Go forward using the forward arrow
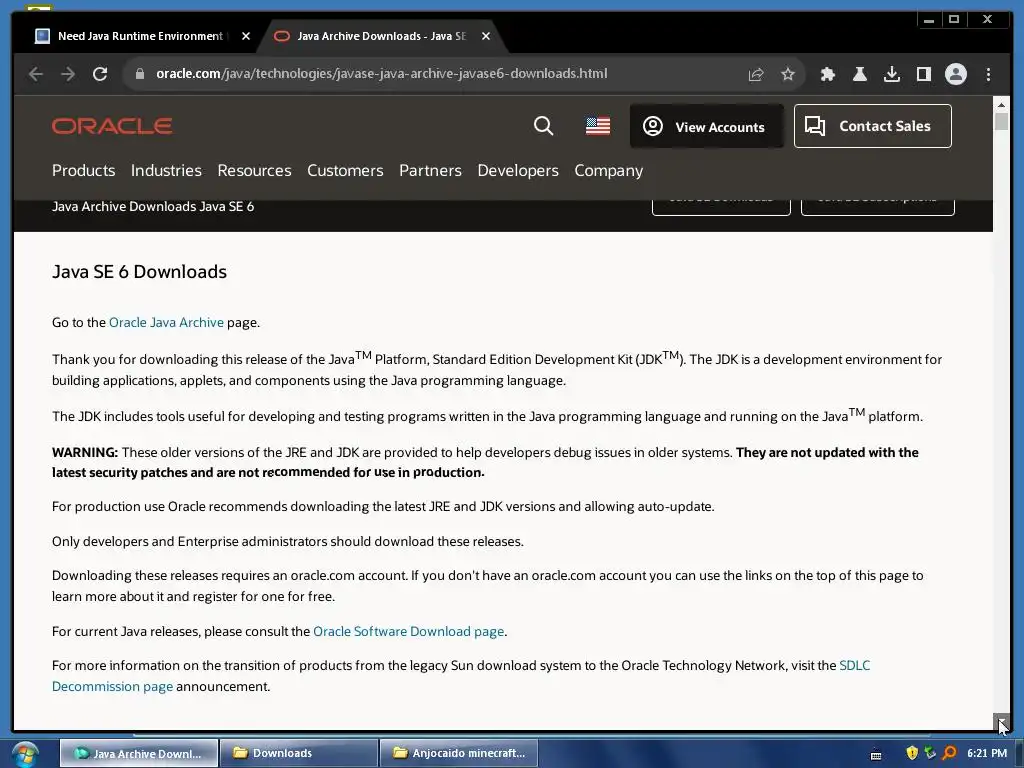 coord(68,74)
